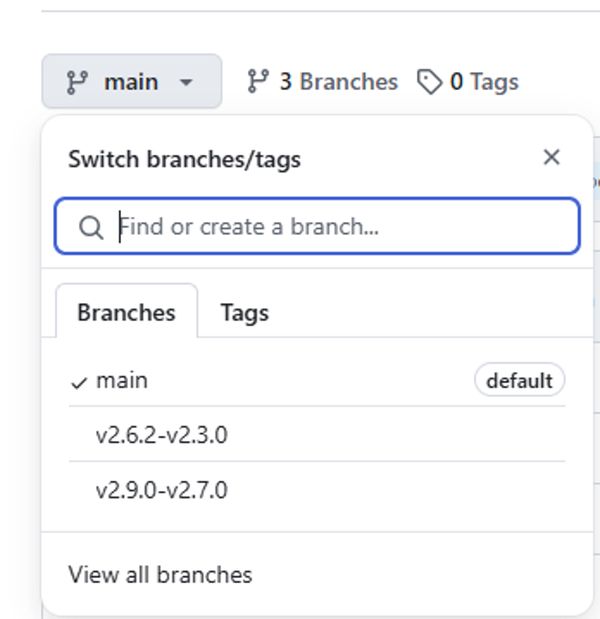Switch to the Branches tab
The image size is (600, 619).
point(126,312)
